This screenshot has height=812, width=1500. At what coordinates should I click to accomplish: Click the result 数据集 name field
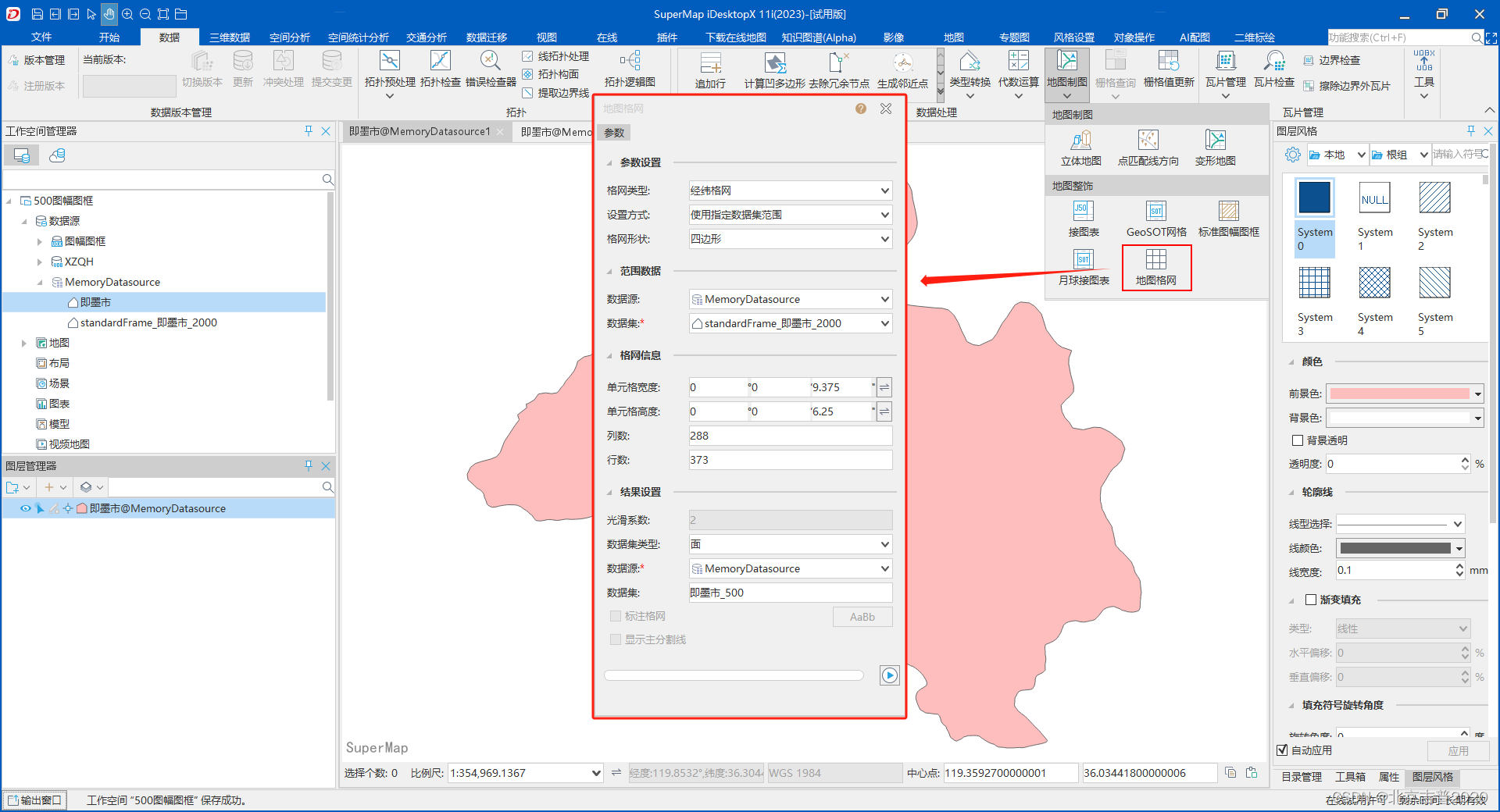791,593
